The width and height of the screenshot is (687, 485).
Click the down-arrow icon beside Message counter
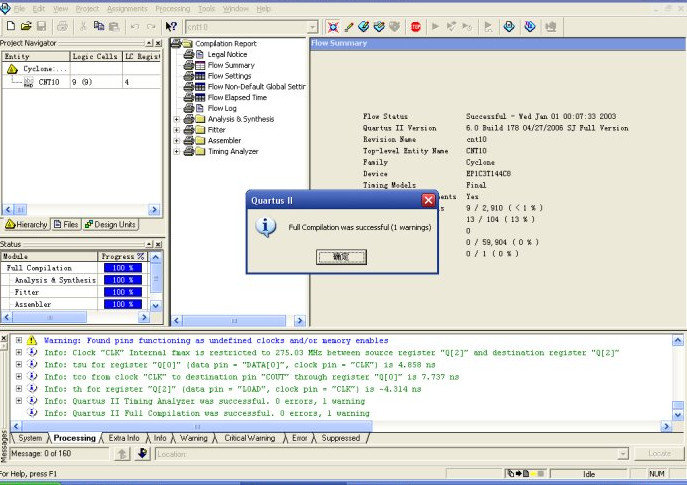click(142, 453)
